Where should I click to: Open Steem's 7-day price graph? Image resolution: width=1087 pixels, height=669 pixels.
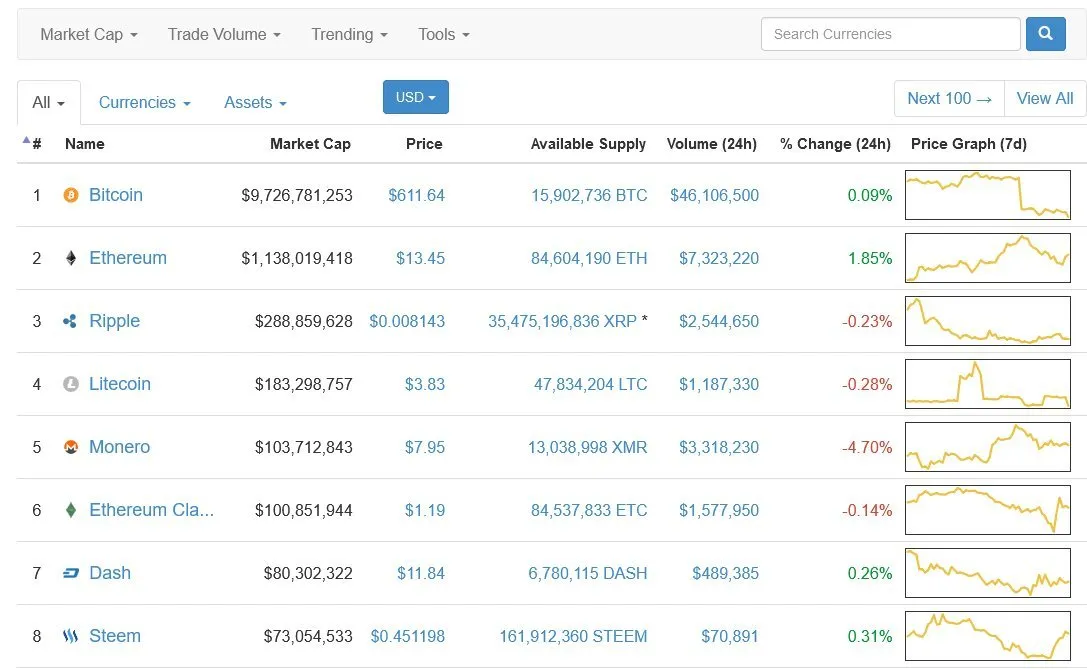[x=988, y=636]
